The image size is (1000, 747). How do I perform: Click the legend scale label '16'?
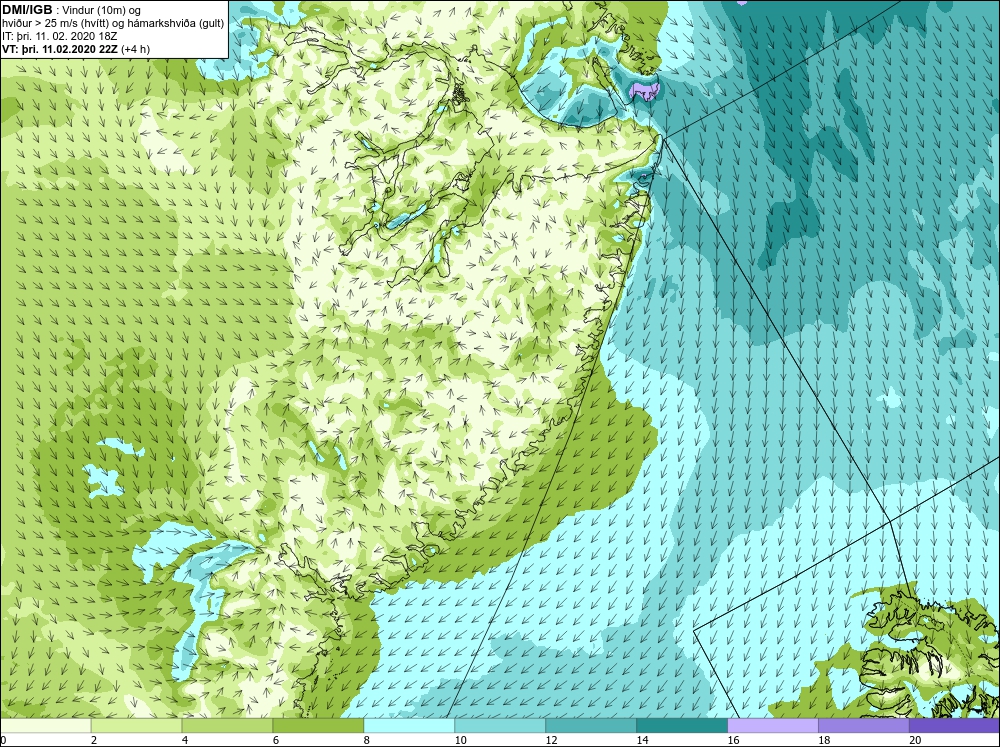(x=733, y=740)
